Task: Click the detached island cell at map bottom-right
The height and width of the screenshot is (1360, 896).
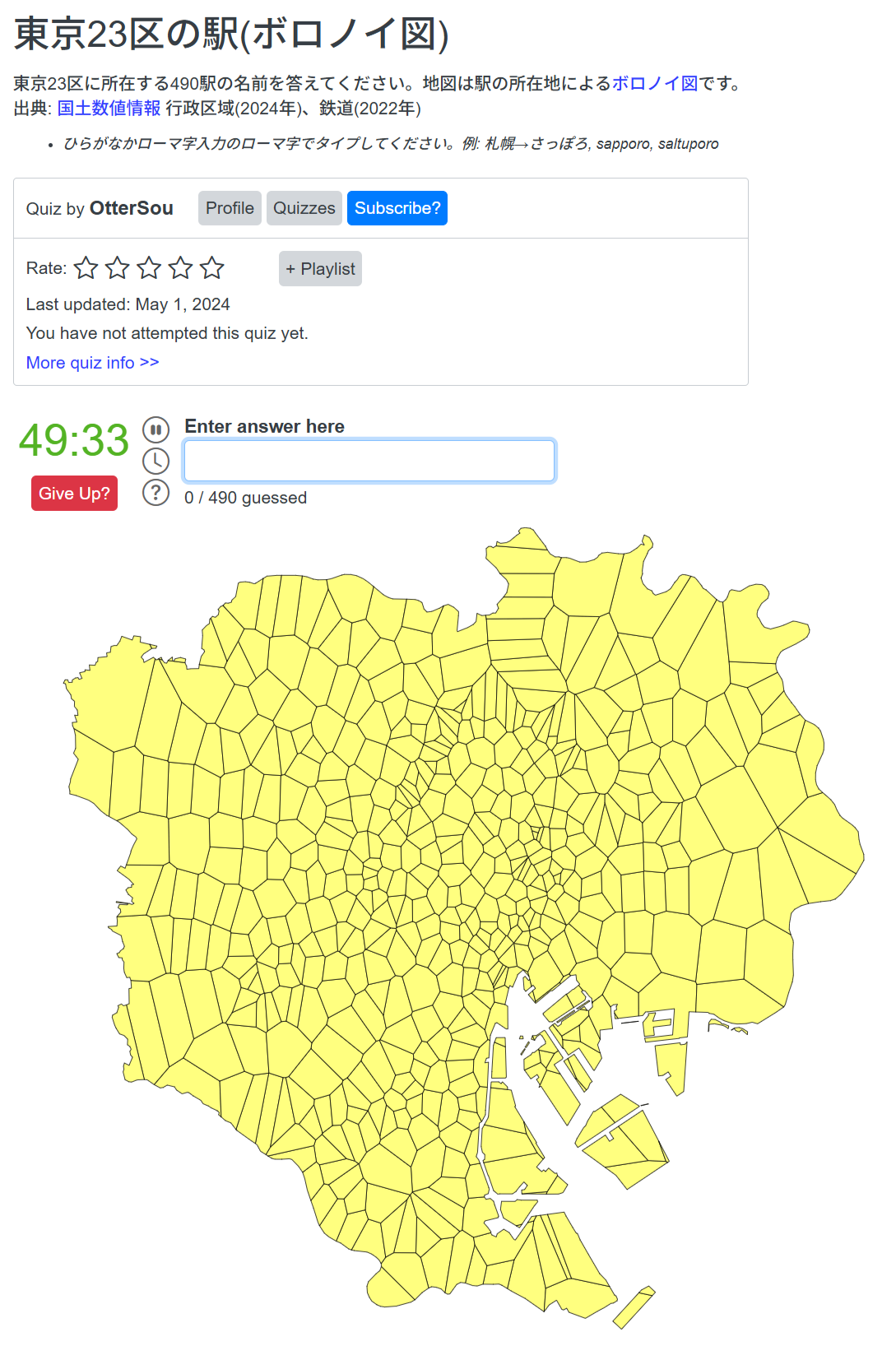Action: click(634, 1307)
